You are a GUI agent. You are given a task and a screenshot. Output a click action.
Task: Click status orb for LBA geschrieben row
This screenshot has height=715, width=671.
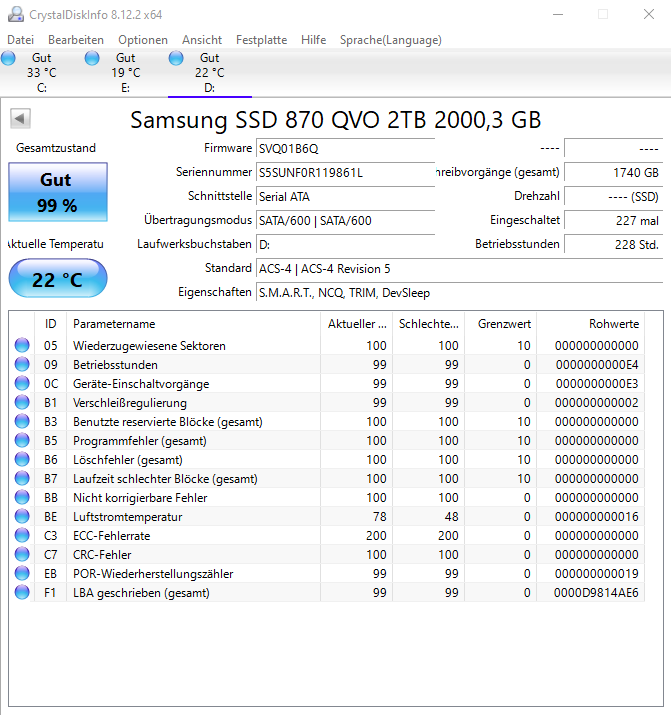[x=22, y=592]
